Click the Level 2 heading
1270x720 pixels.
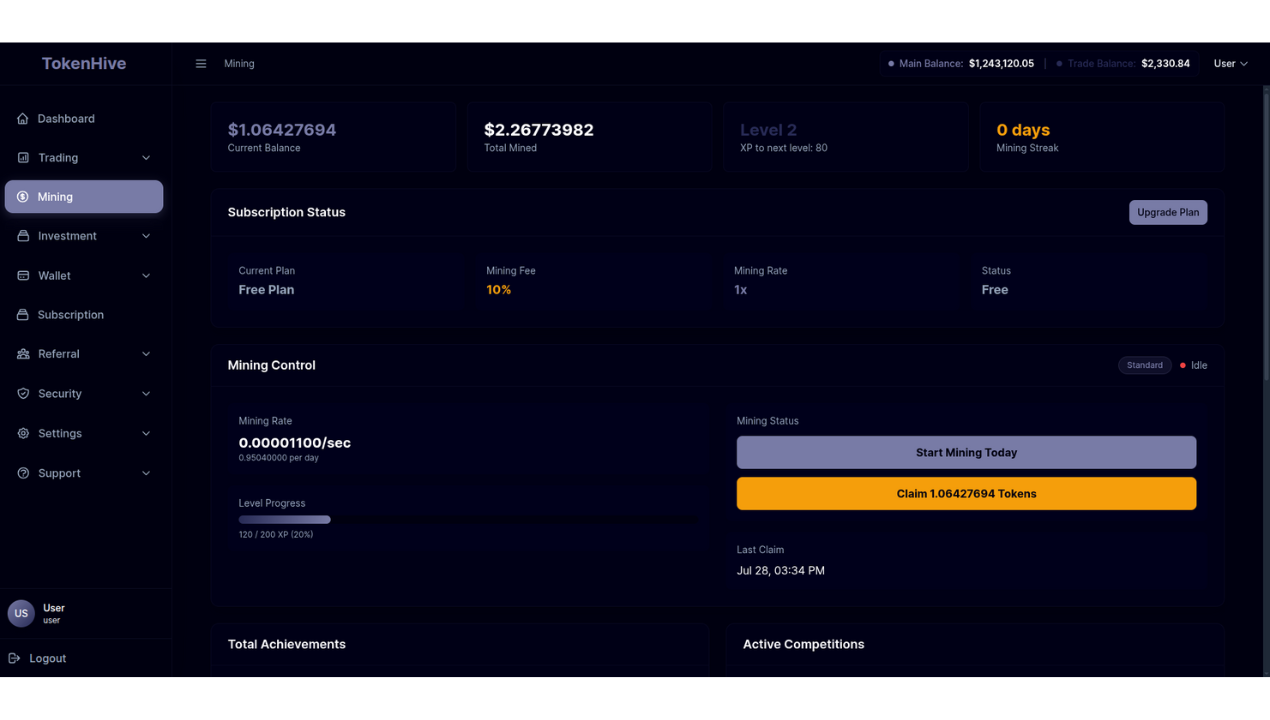pyautogui.click(x=768, y=130)
